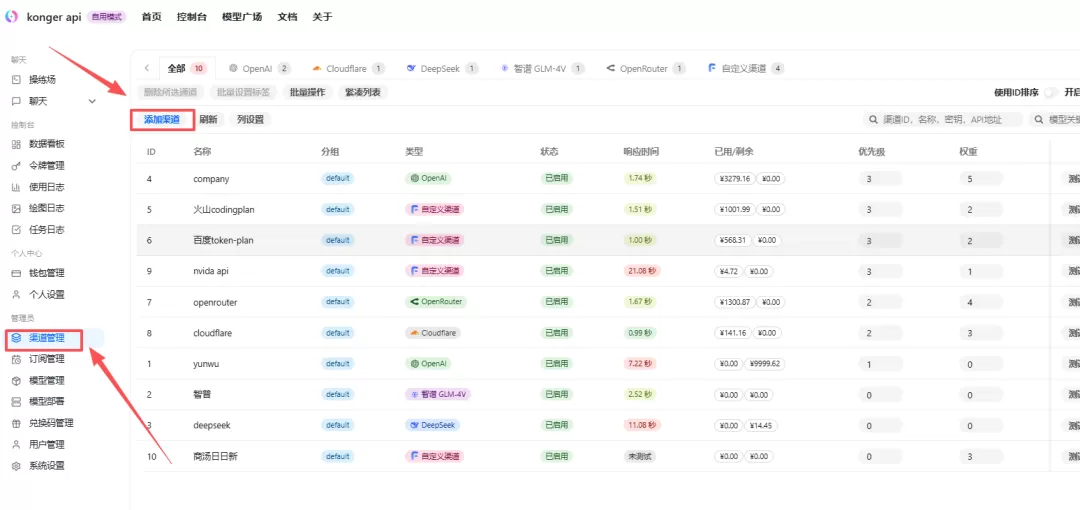Open 个人设置 in the sidebar
The height and width of the screenshot is (510, 1080).
click(x=46, y=294)
